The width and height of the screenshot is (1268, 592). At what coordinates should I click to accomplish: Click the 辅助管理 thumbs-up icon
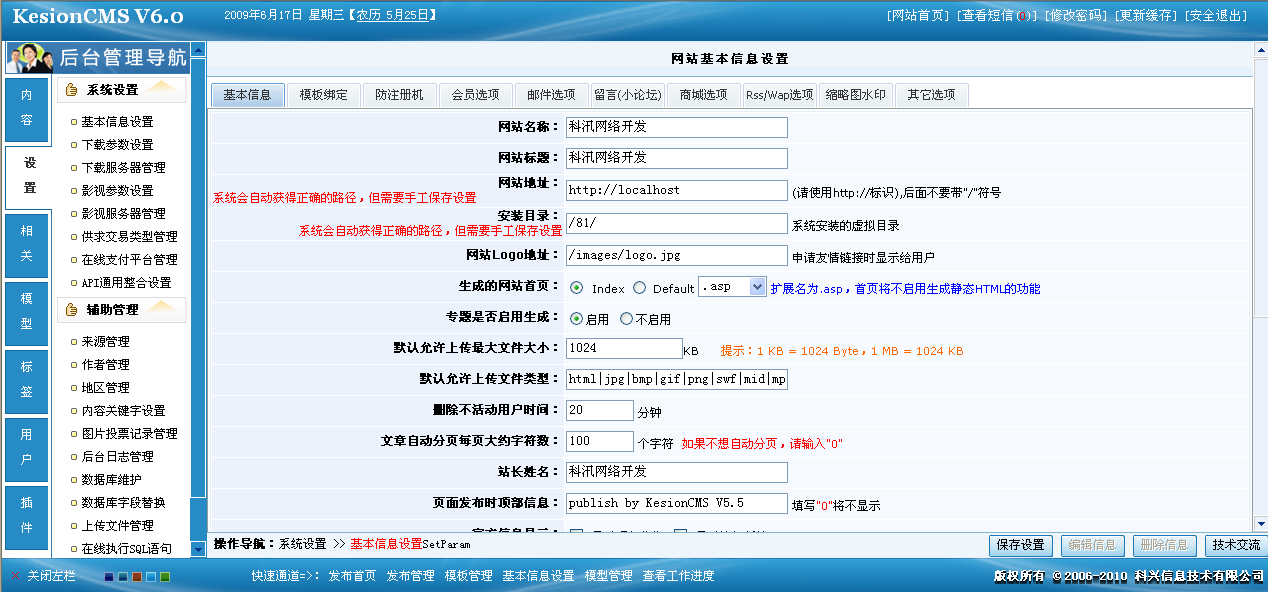coord(71,310)
